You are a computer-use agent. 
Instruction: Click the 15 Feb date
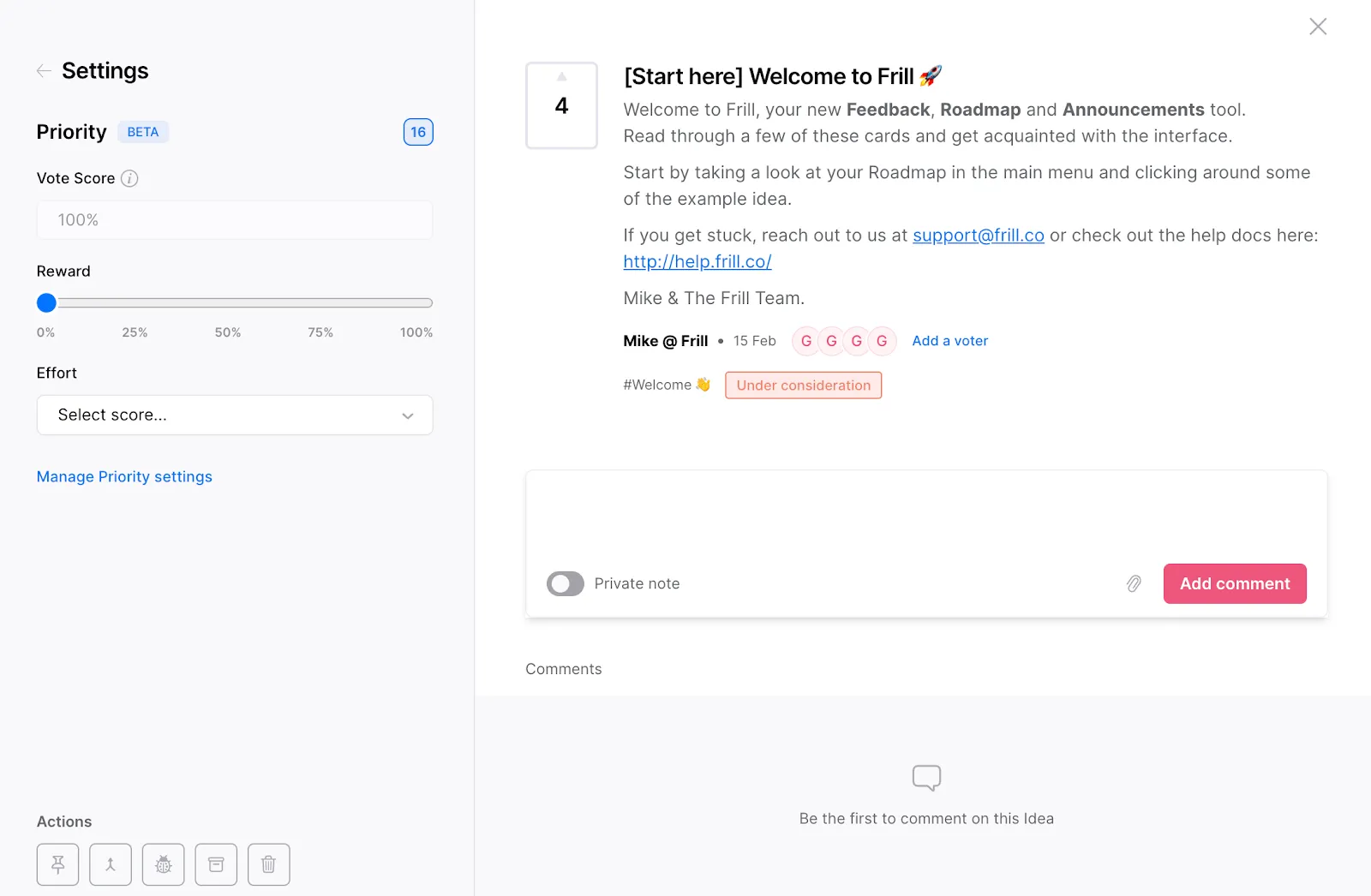755,341
